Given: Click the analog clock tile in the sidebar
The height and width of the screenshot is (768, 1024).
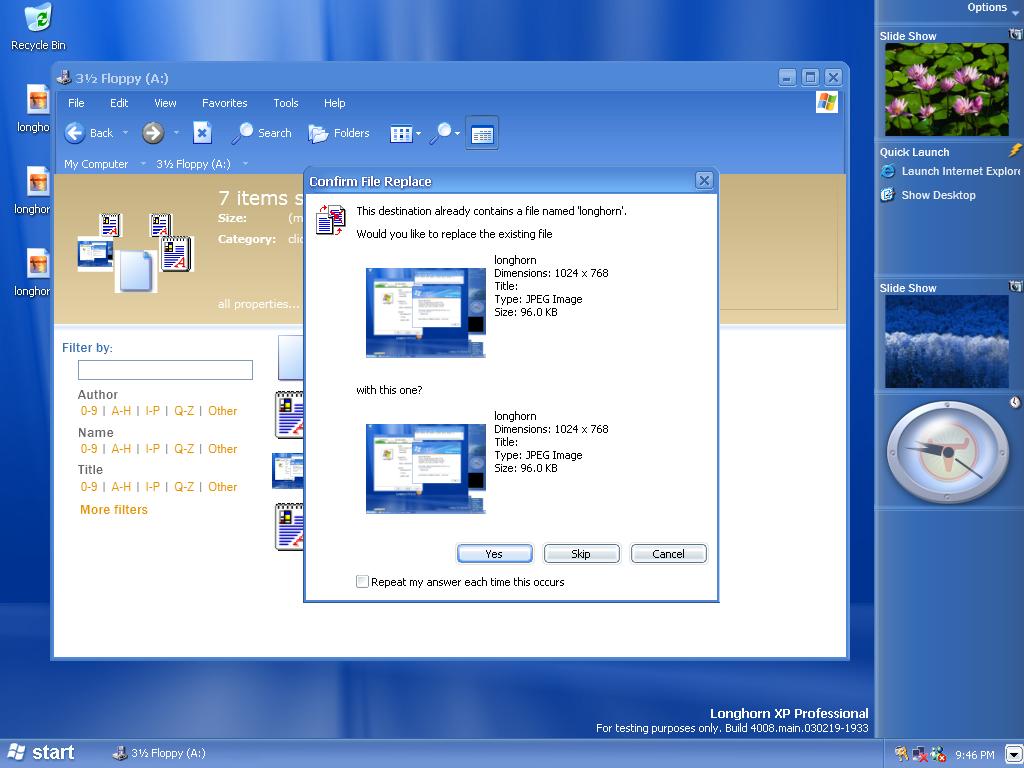Looking at the screenshot, I should [947, 452].
